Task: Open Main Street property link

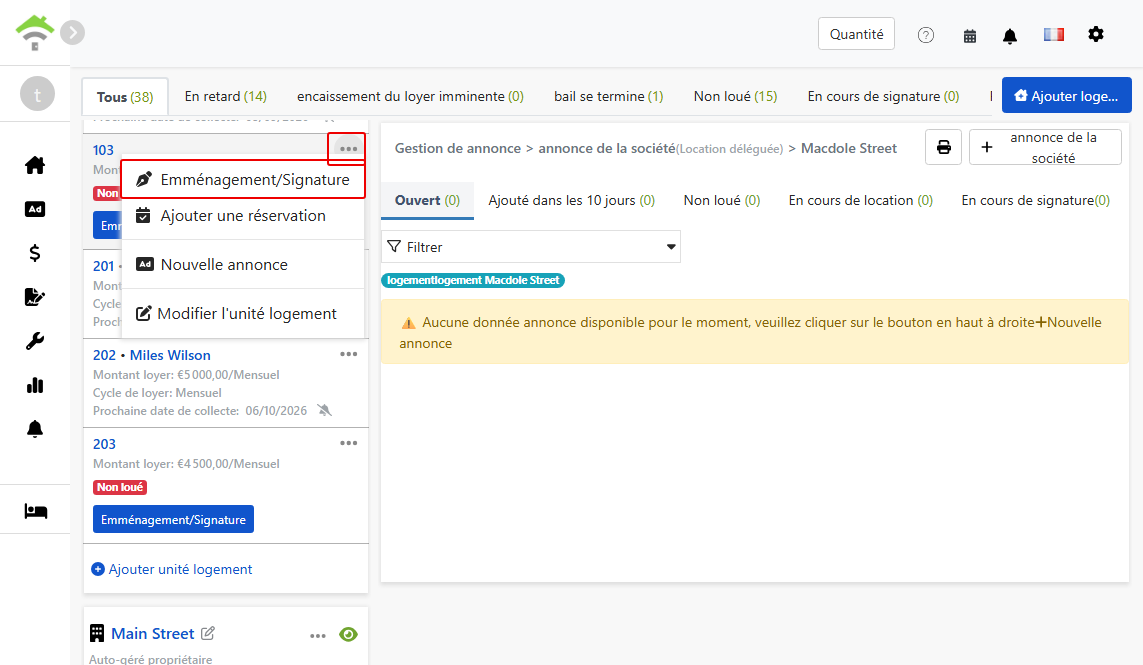Action: [x=152, y=634]
